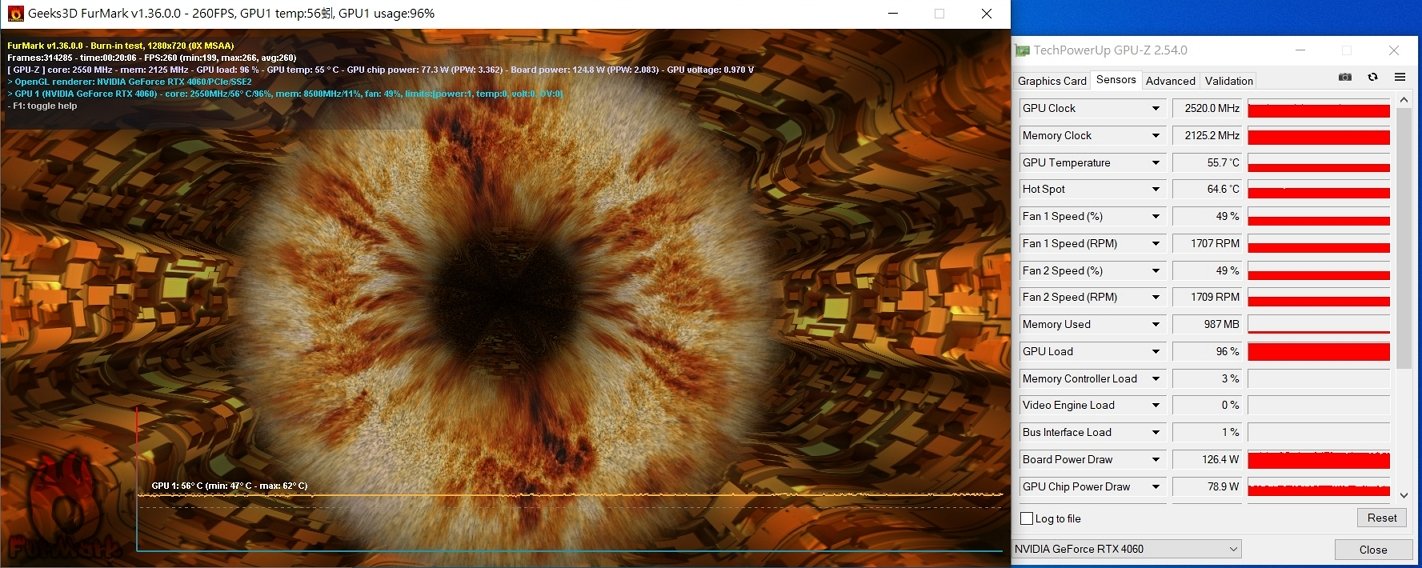The width and height of the screenshot is (1422, 568).
Task: Click the GPU-Z refresh icon
Action: (x=1373, y=77)
